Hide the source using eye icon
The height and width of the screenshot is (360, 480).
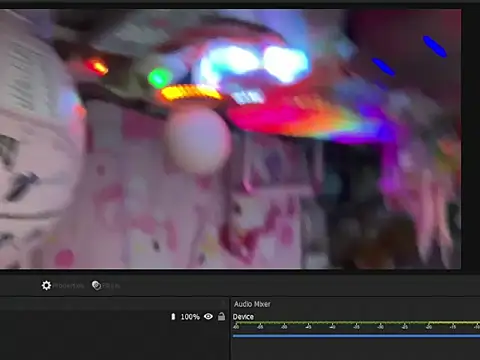coord(208,316)
